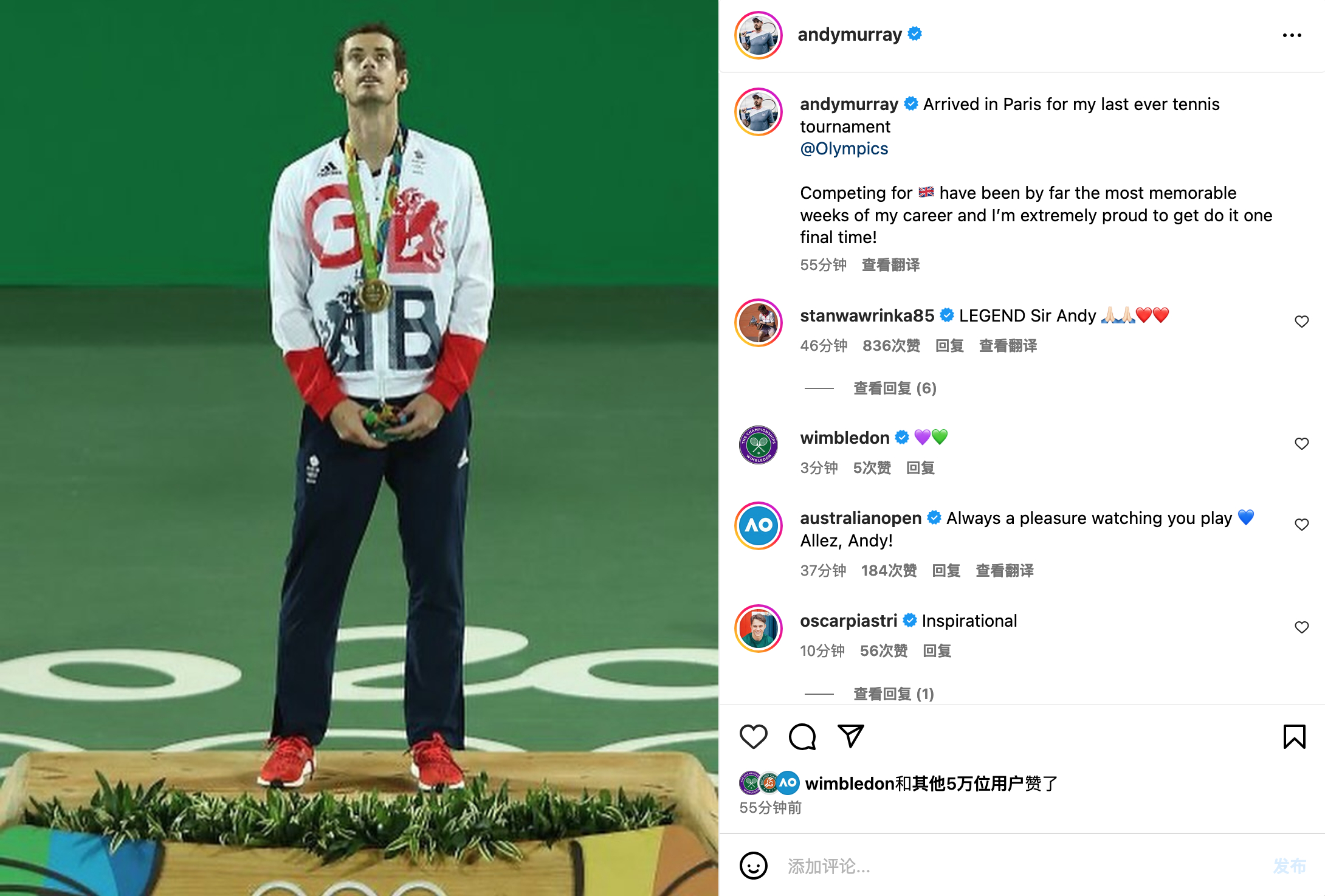Expand the 1 reply under oscarpiastri

893,694
